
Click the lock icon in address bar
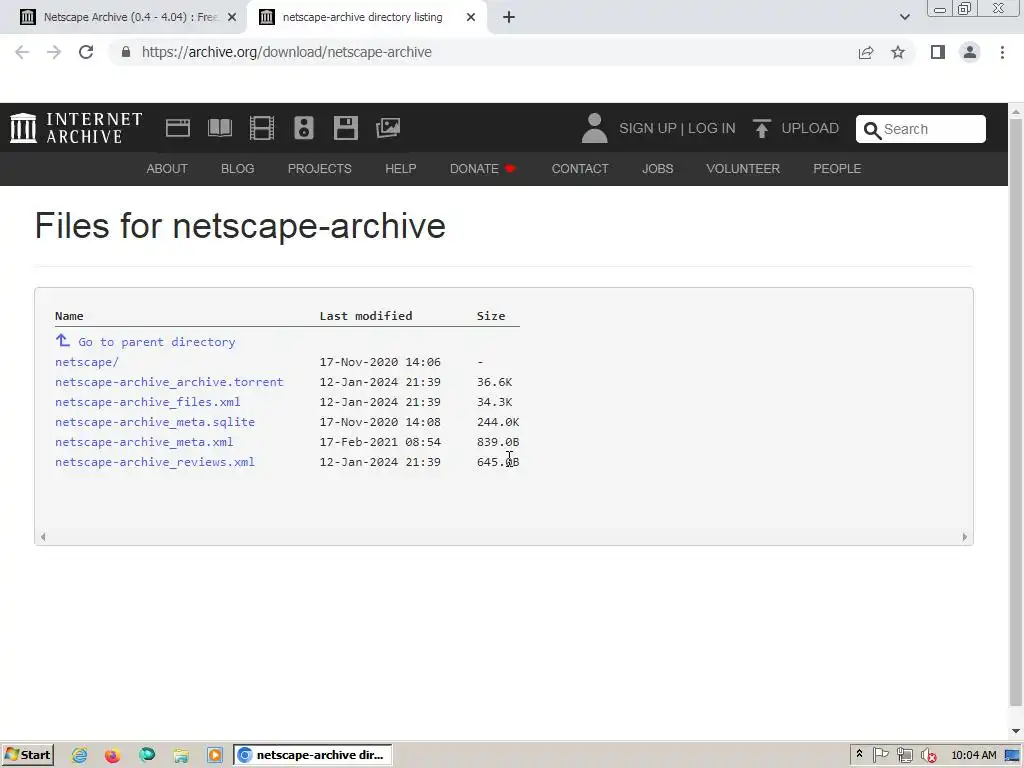click(126, 52)
